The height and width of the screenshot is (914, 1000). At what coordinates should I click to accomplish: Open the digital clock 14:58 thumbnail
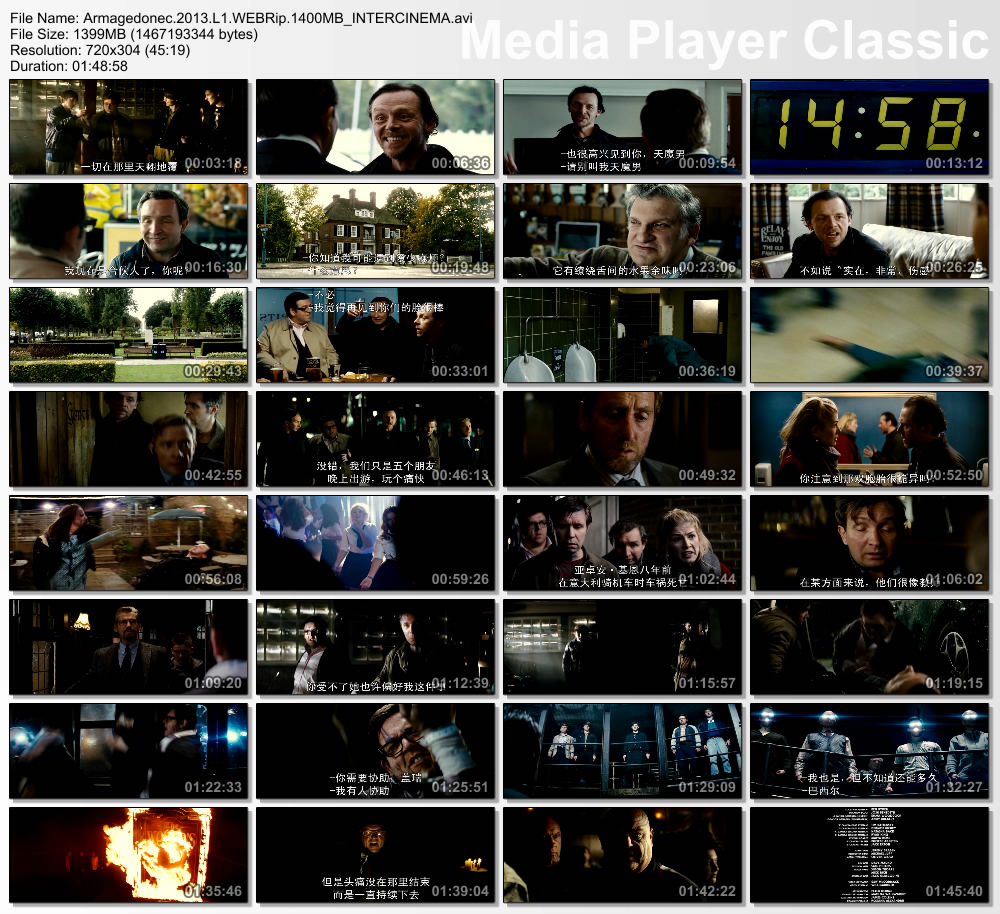coord(869,127)
